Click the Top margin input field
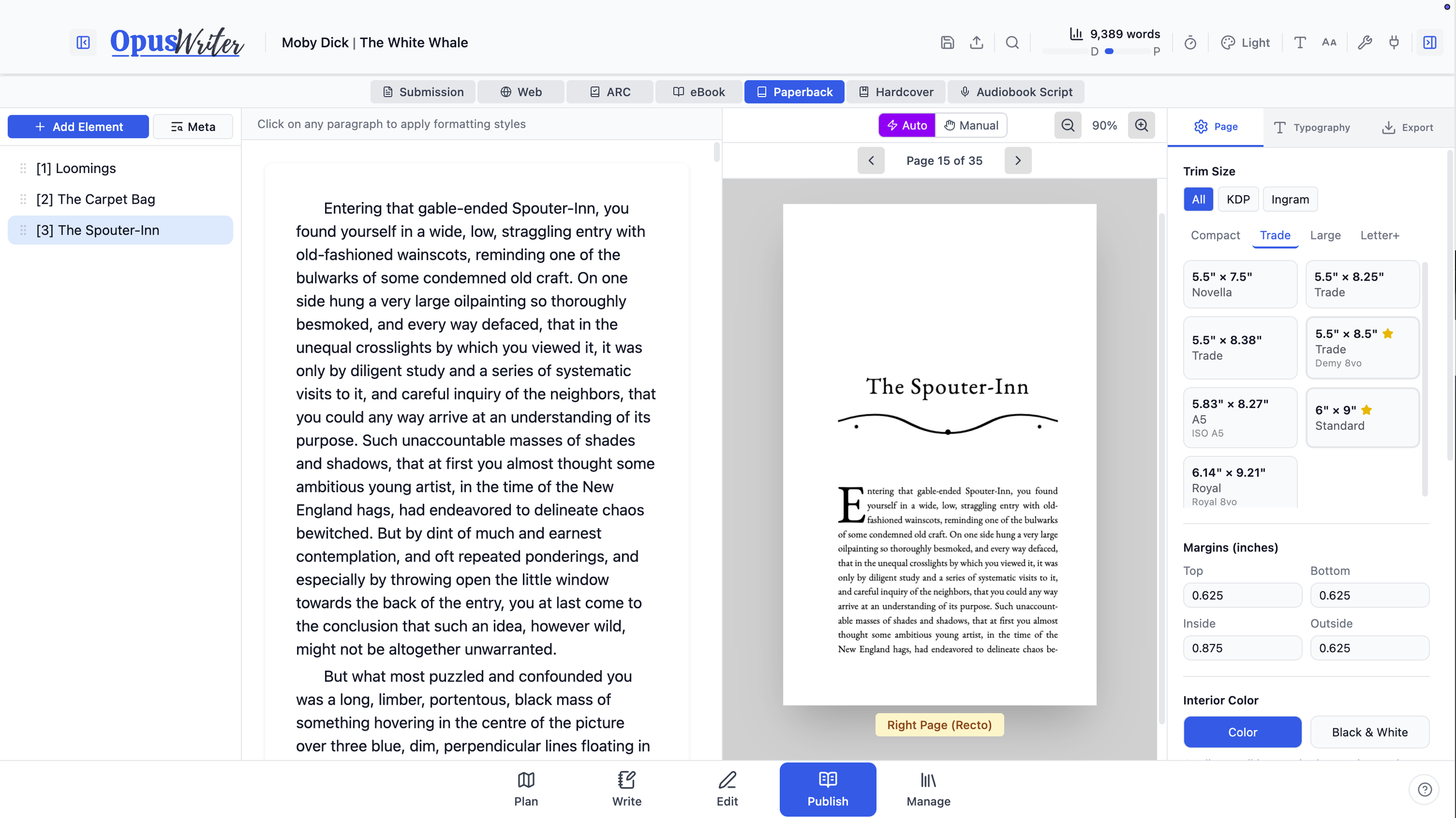Screen dimensions: 1456x818 1242,595
